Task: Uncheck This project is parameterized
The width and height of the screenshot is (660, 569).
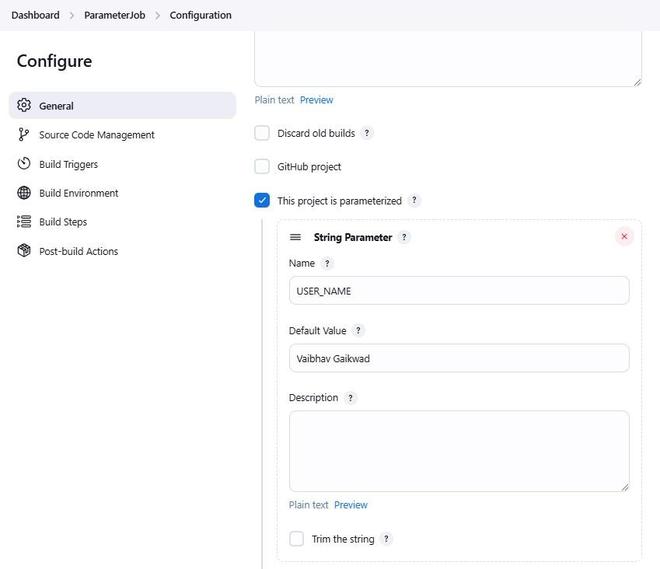Action: click(x=262, y=200)
